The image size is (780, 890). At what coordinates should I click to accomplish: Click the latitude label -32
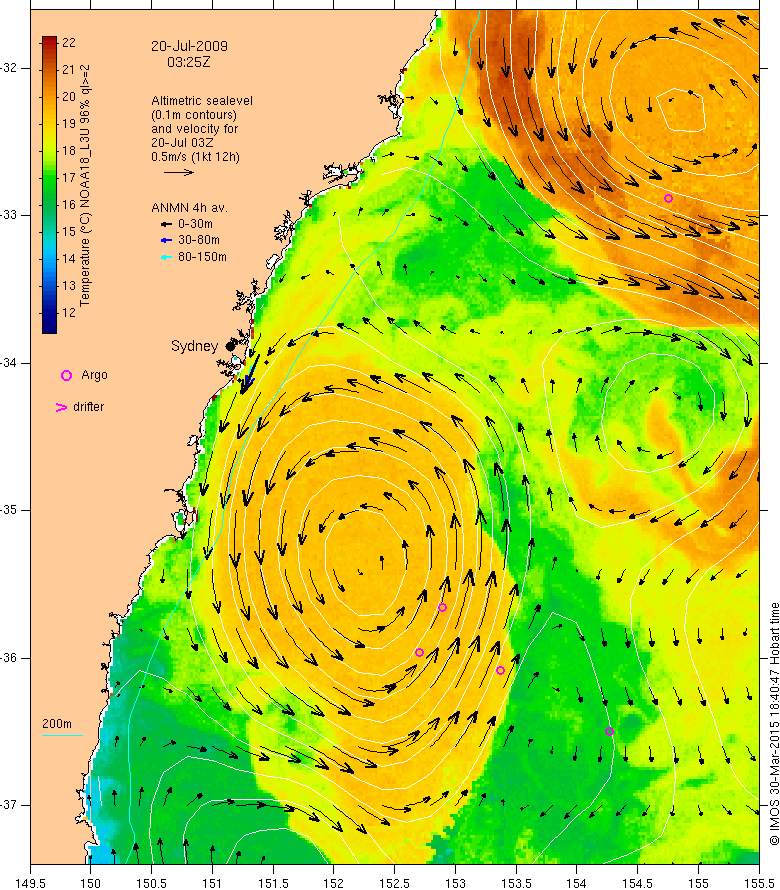10,68
